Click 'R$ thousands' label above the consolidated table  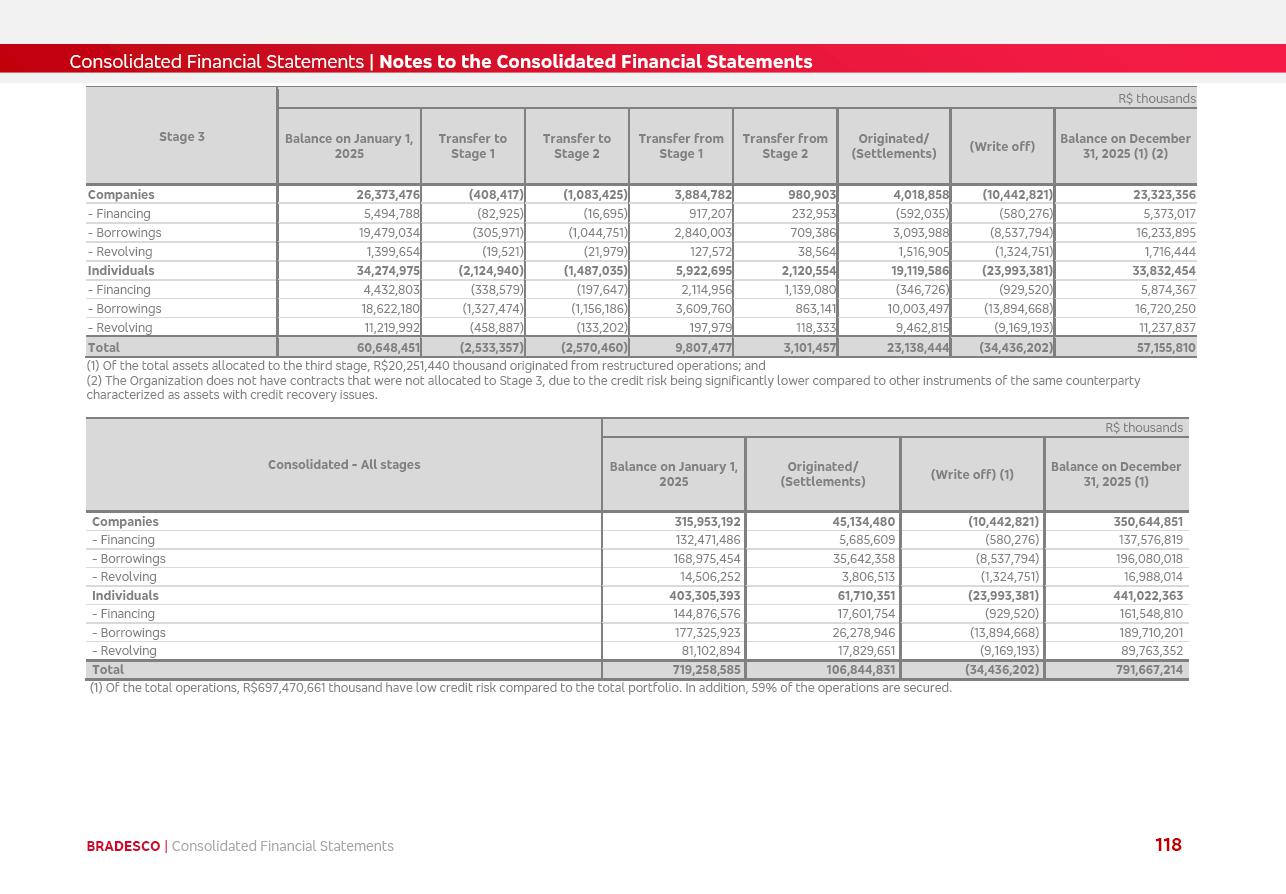[x=1143, y=428]
